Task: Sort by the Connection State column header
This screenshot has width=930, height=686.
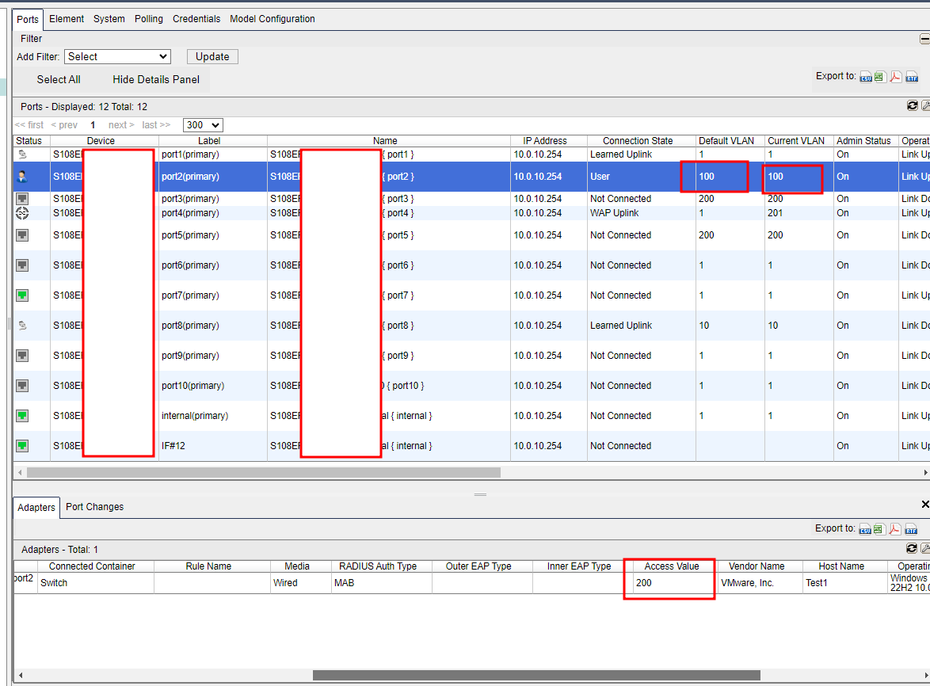Action: (x=637, y=141)
